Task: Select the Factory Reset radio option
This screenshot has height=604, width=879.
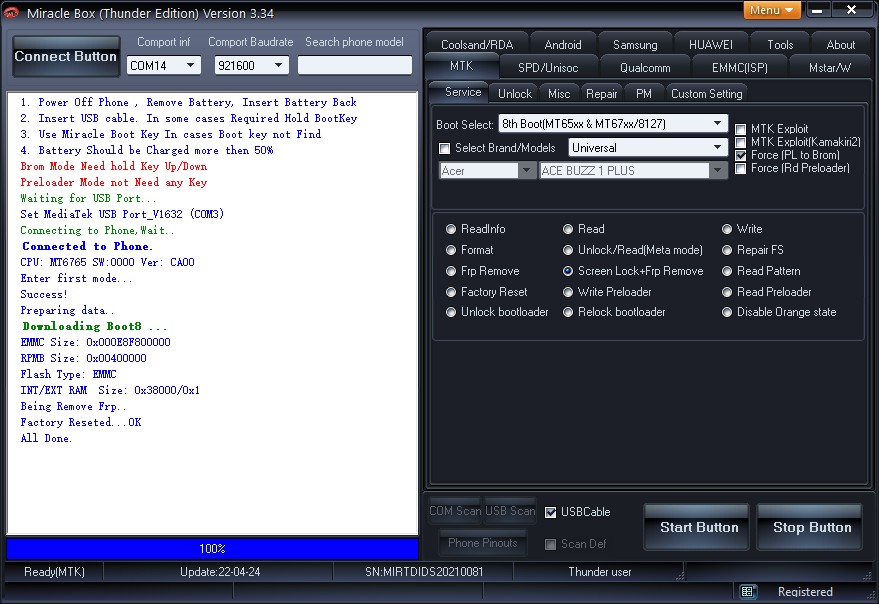Action: tap(451, 292)
